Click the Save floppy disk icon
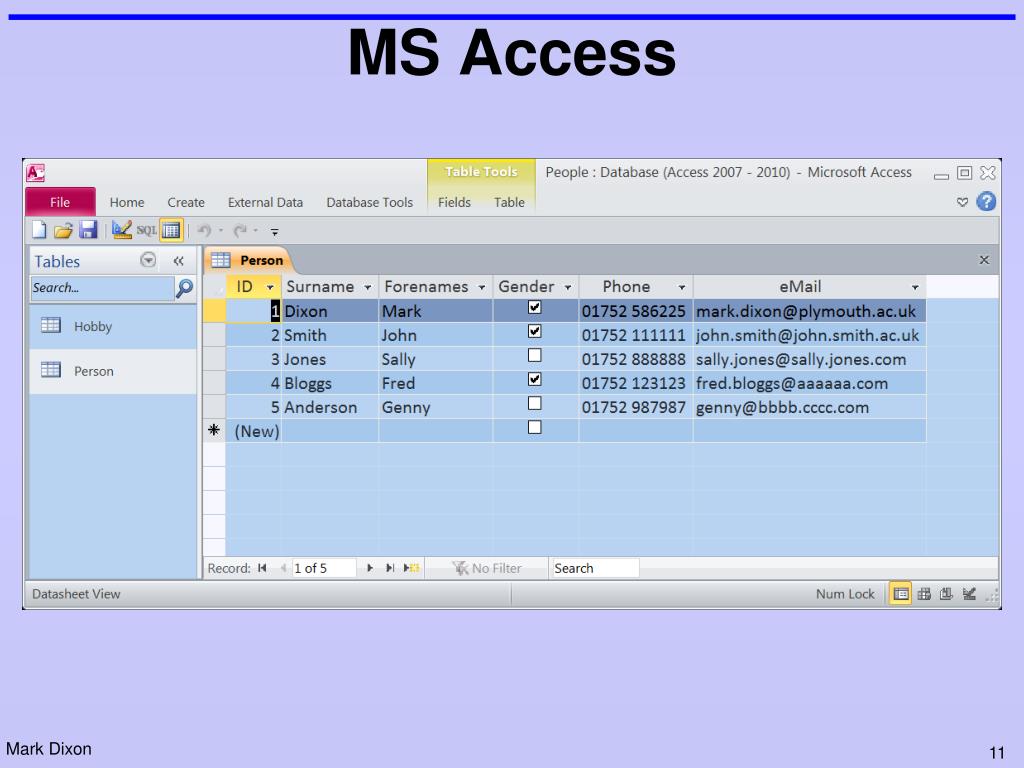Screen dimensions: 1024x768 tap(88, 230)
